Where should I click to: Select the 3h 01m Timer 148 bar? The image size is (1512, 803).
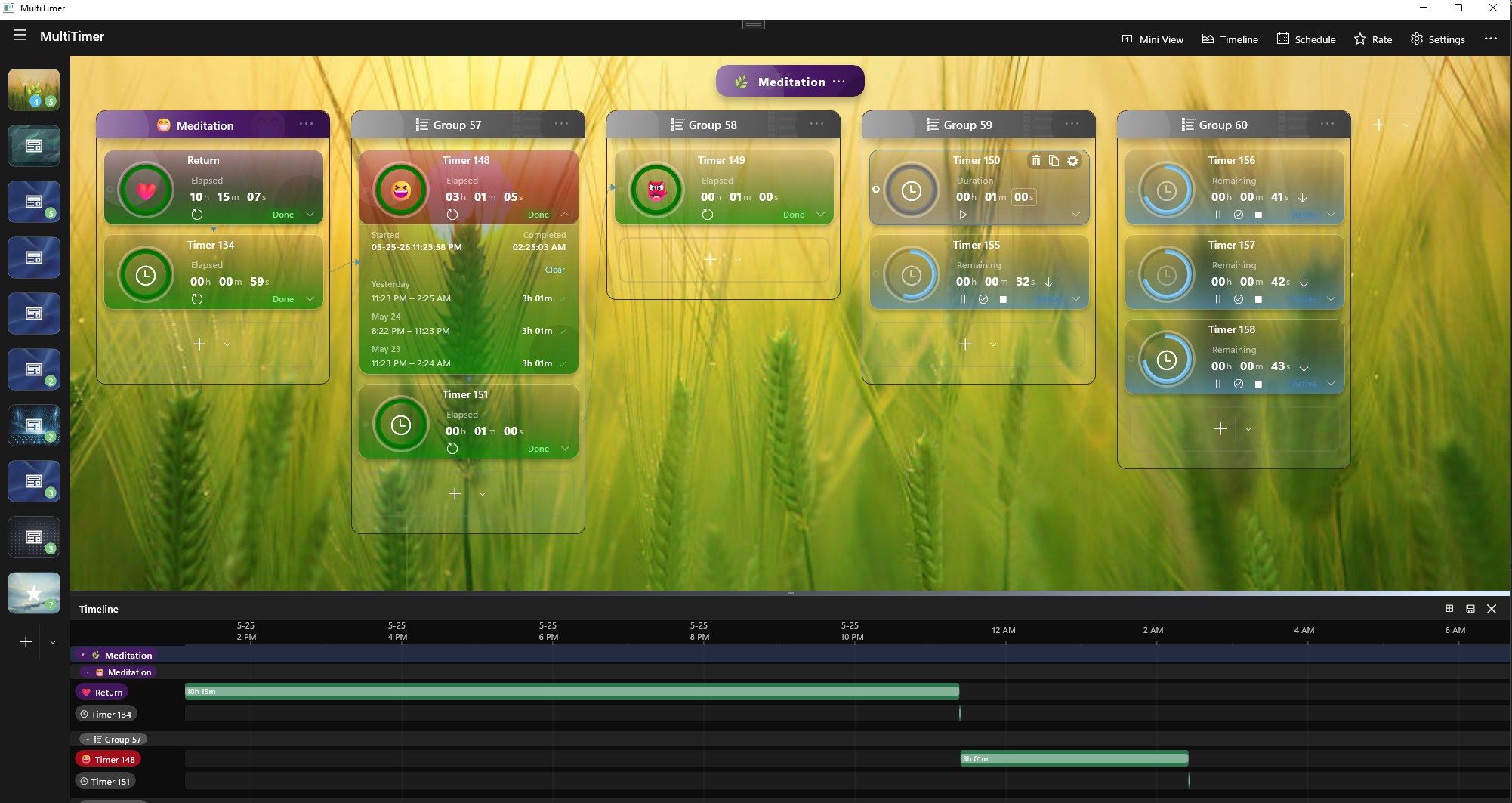pos(1074,758)
